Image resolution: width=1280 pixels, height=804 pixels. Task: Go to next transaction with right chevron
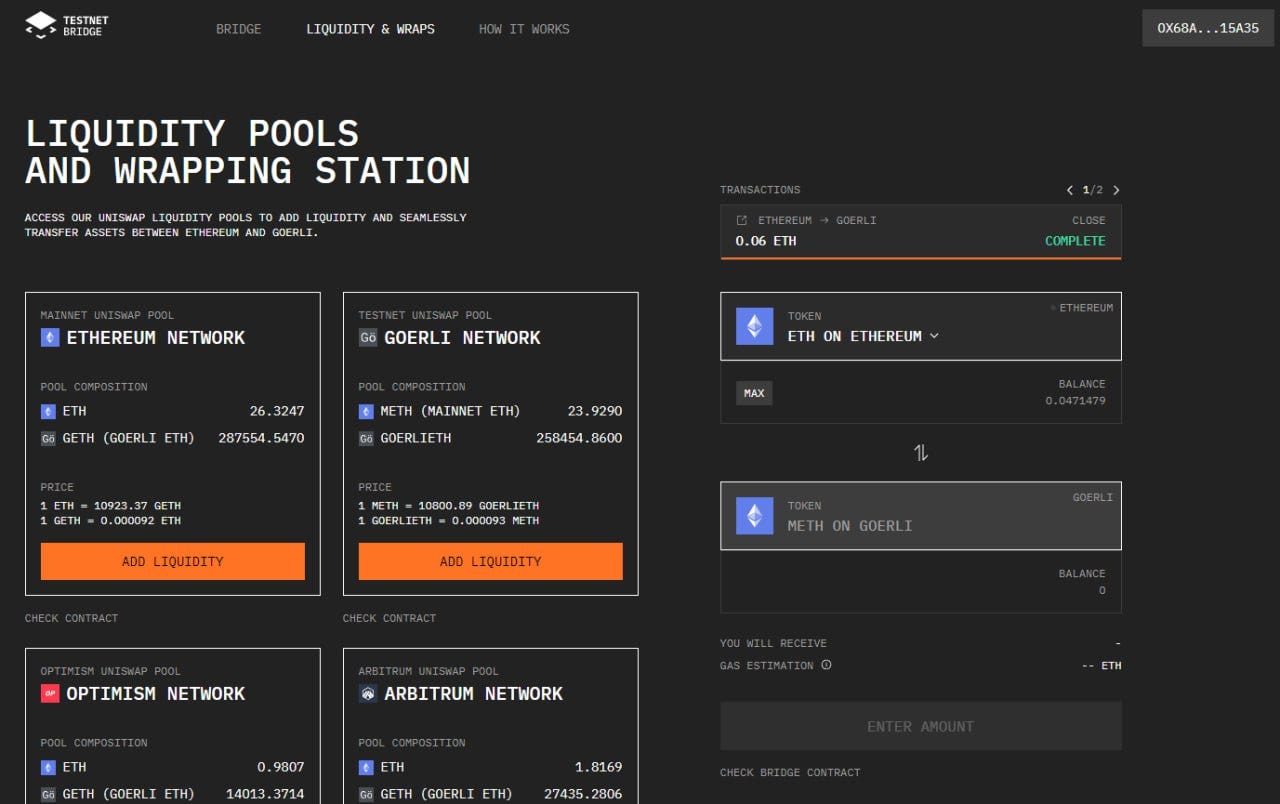click(x=1116, y=190)
